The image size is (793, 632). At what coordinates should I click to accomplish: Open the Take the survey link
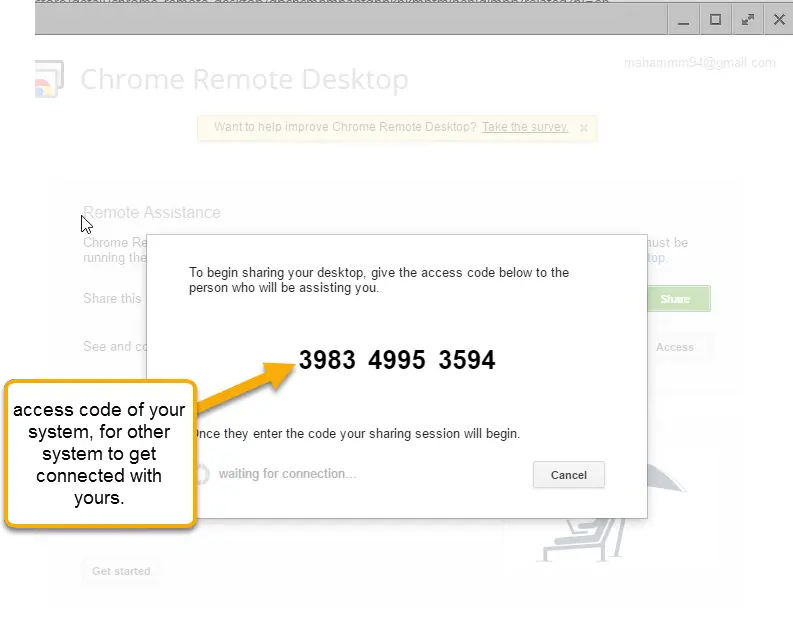(525, 127)
